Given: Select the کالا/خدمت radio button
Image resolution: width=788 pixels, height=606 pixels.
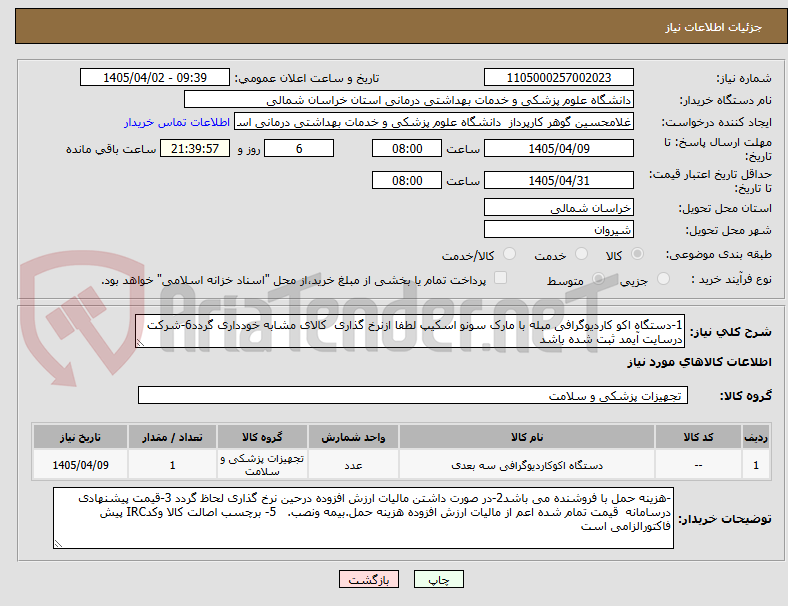Looking at the screenshot, I should tap(510, 254).
